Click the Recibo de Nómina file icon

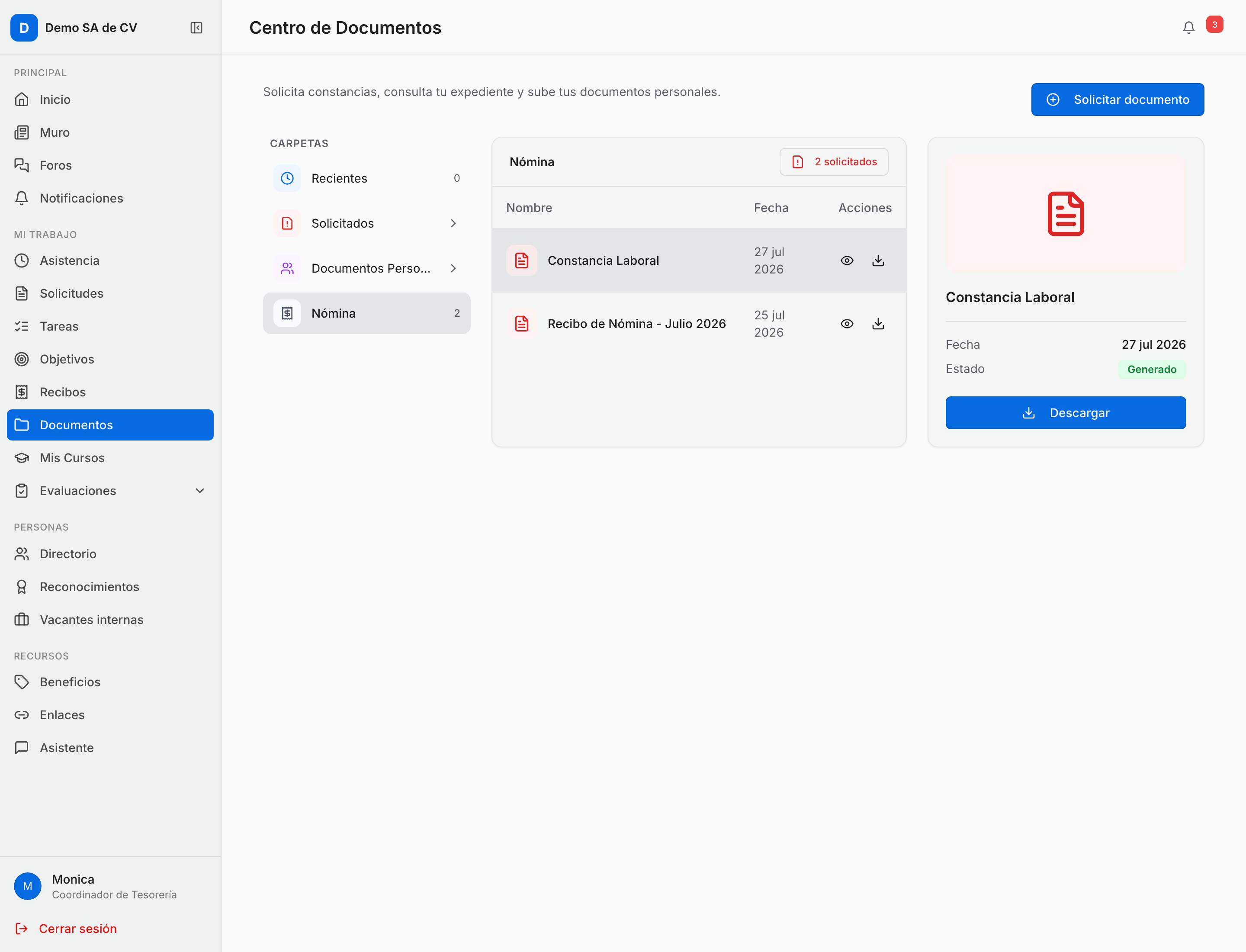521,324
